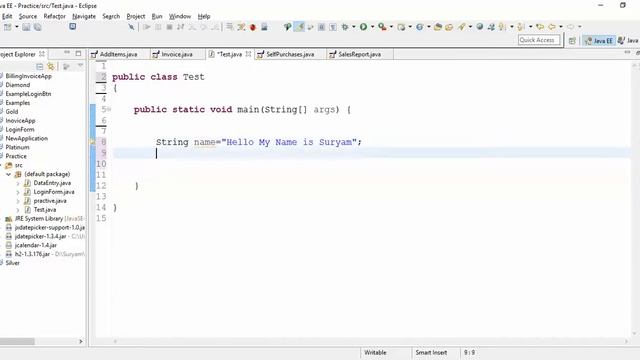This screenshot has width=640, height=360.
Task: Minimize the Project Explorer view
Action: pos(67,53)
